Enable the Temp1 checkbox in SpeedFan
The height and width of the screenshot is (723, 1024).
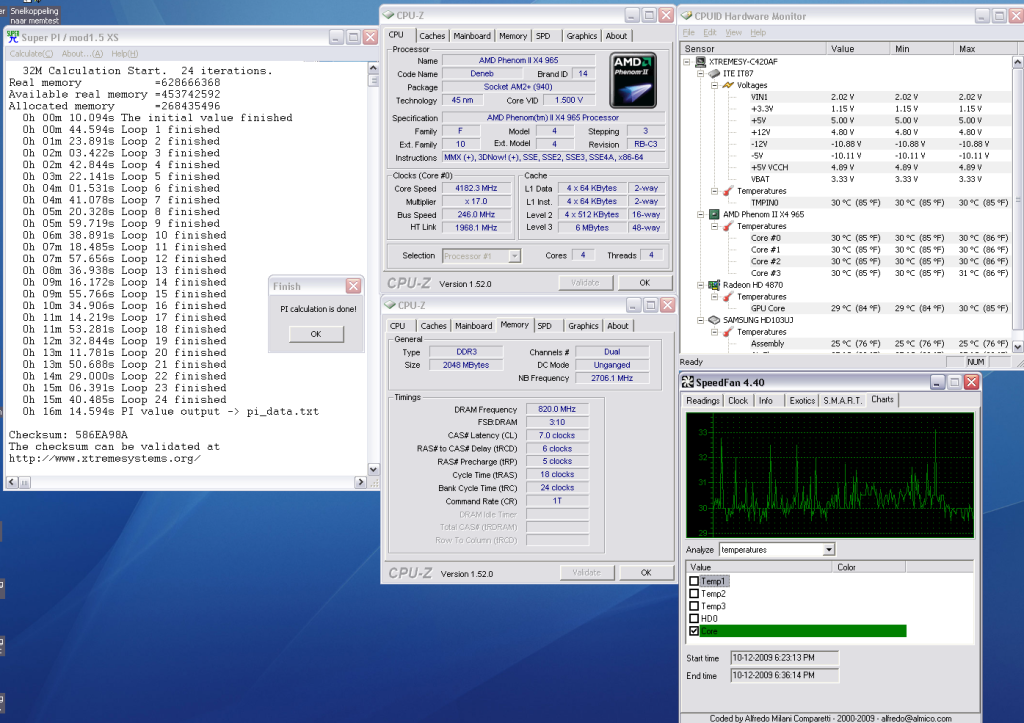tap(694, 581)
